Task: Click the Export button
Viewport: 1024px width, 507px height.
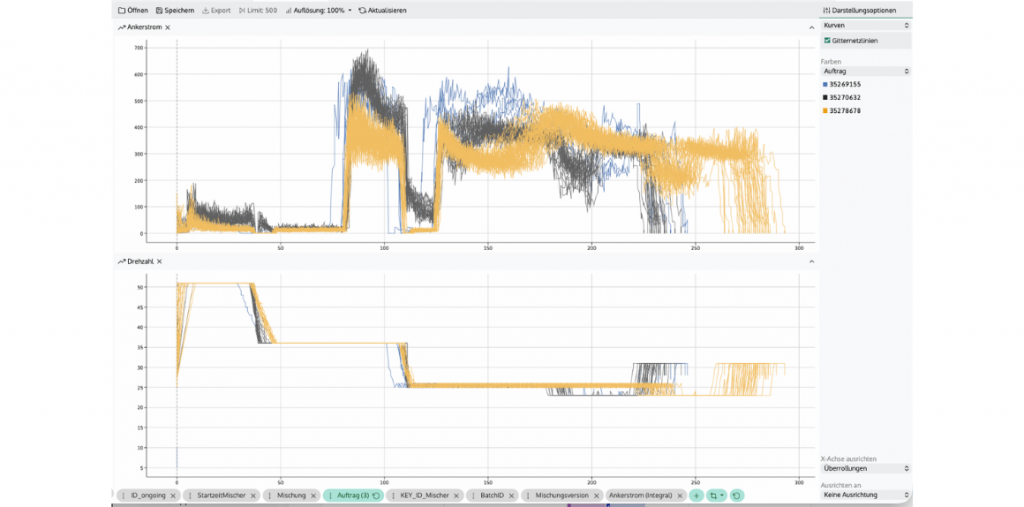Action: 216,10
